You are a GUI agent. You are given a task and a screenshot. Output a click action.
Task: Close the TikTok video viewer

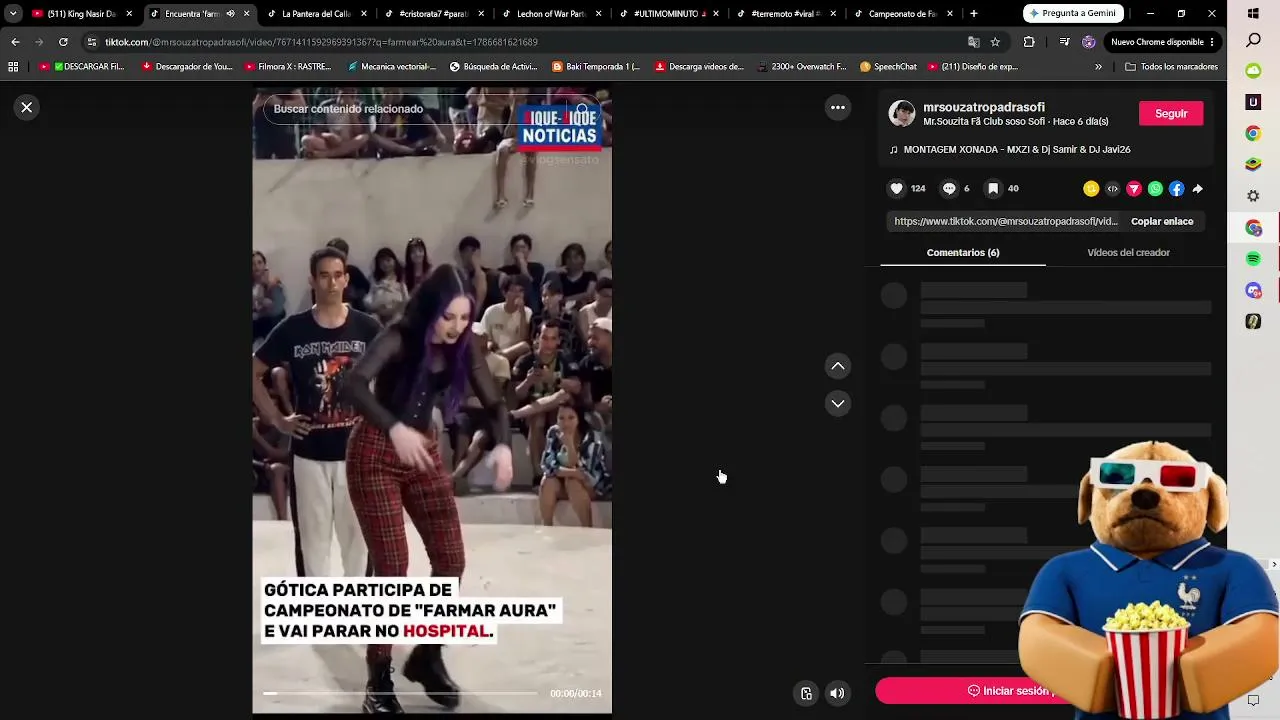tap(27, 107)
